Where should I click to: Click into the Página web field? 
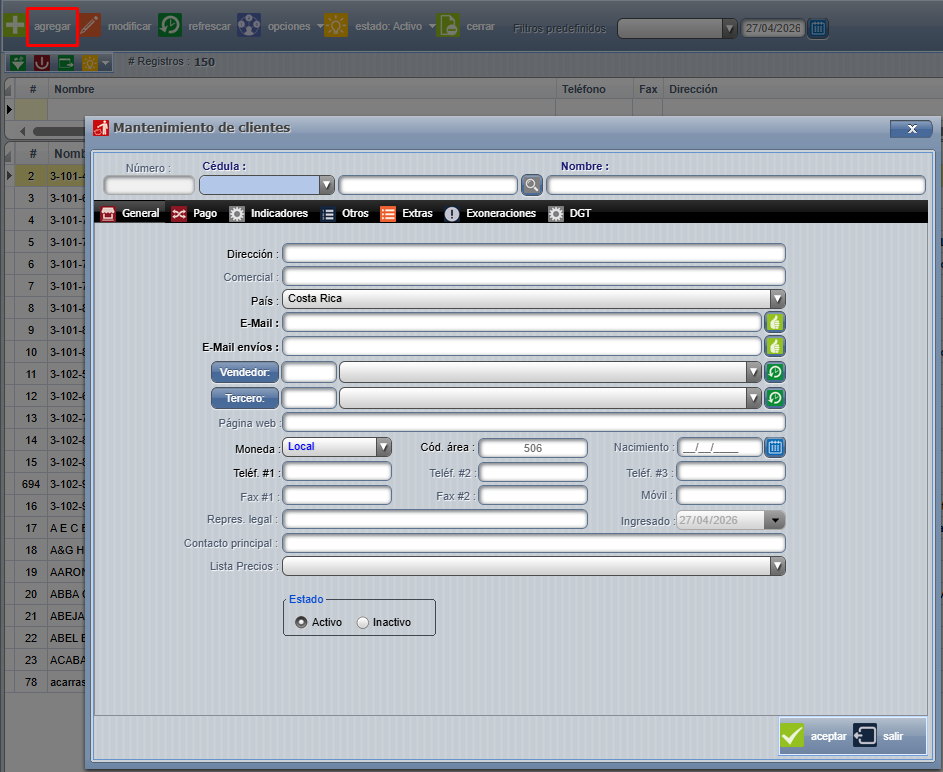pos(534,422)
